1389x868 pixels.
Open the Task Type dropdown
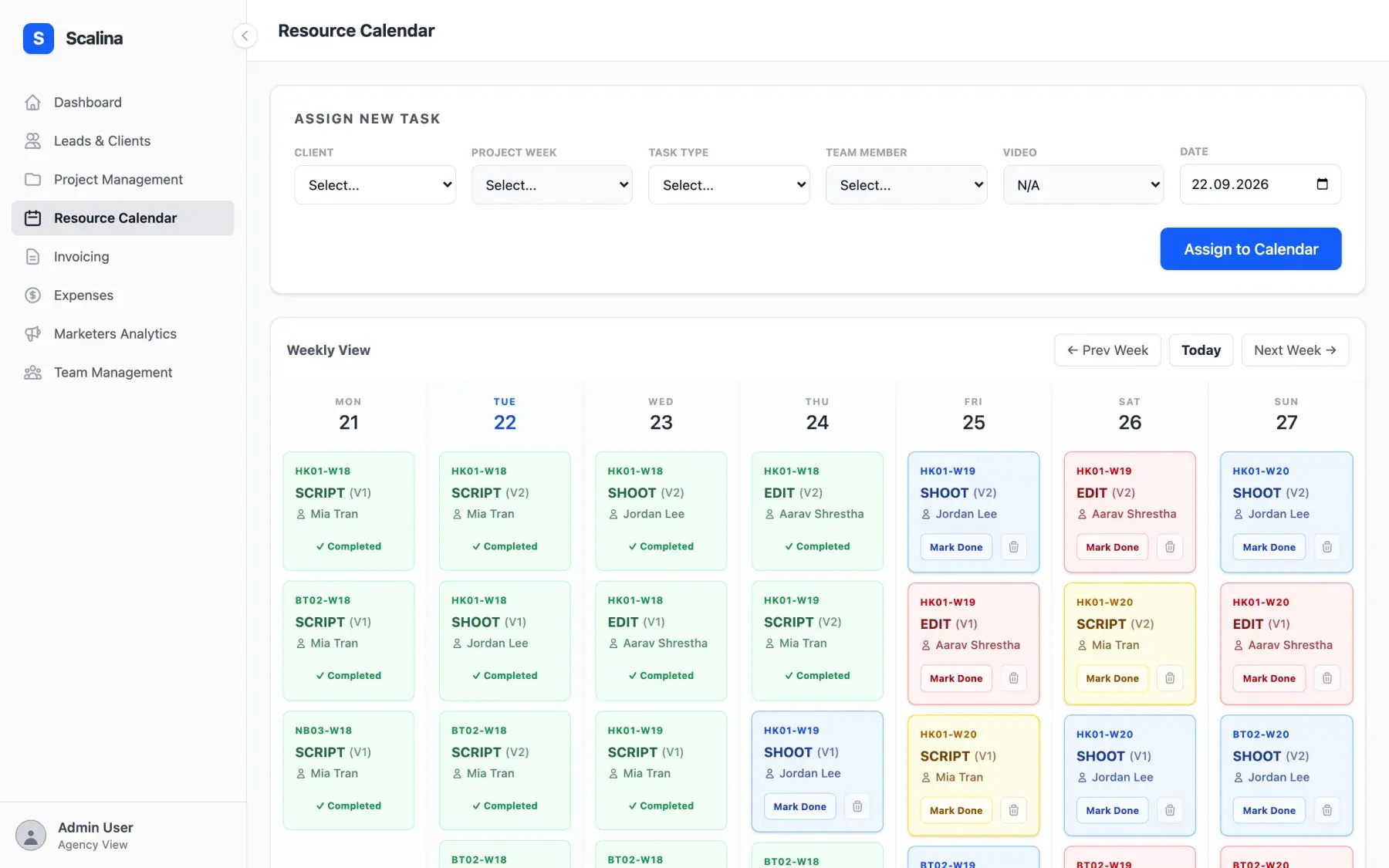[x=729, y=185]
